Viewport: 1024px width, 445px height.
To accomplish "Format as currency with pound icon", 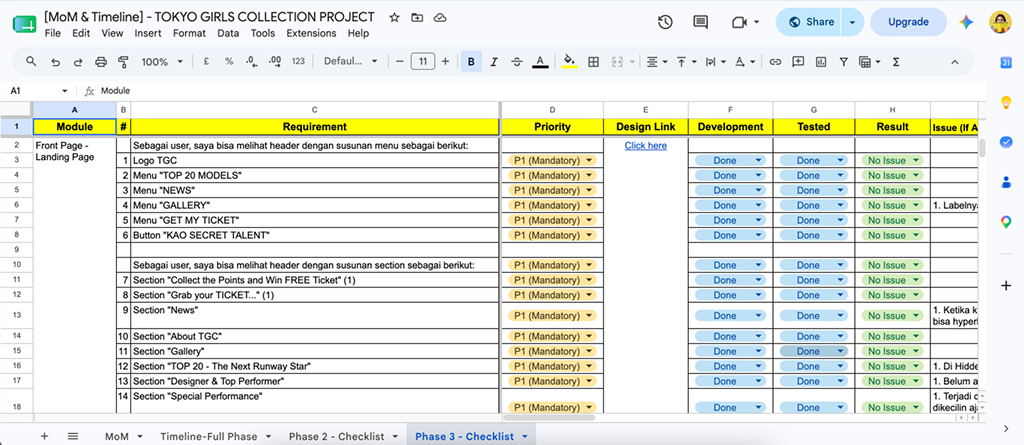I will [206, 61].
